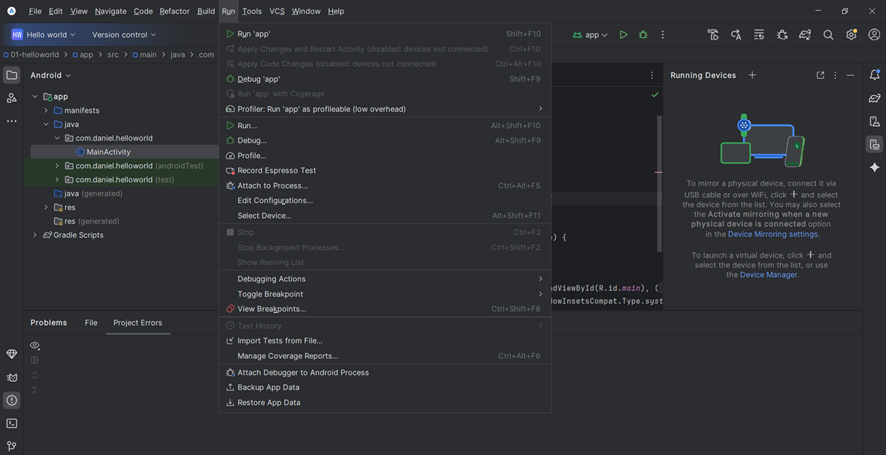Add a device with the plus icon
The image size is (886, 455).
tap(752, 75)
